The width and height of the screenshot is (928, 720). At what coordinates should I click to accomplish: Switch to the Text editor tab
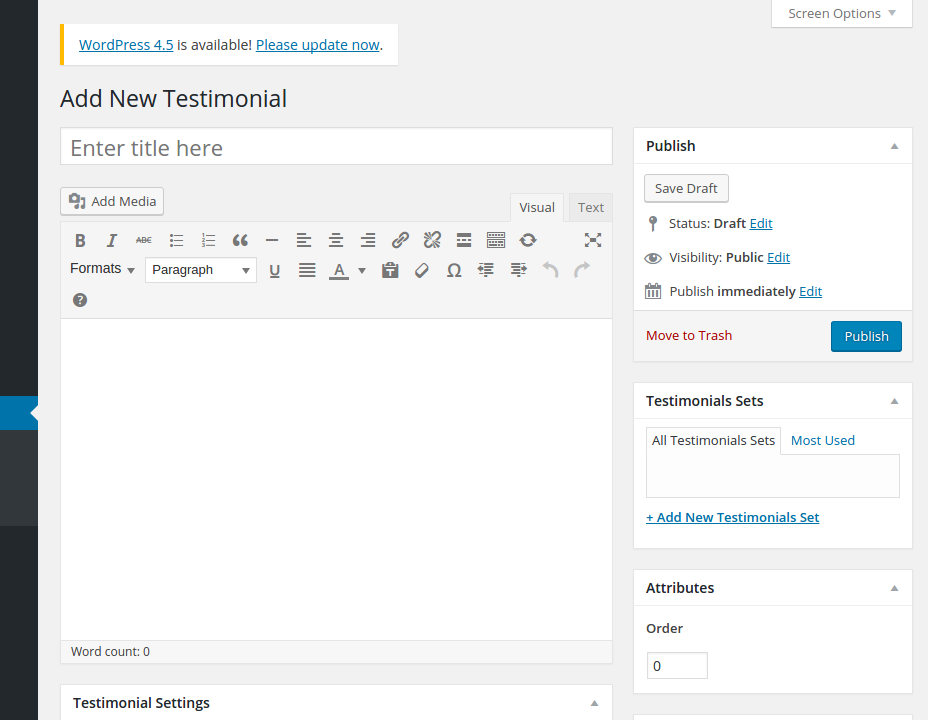[x=590, y=208]
